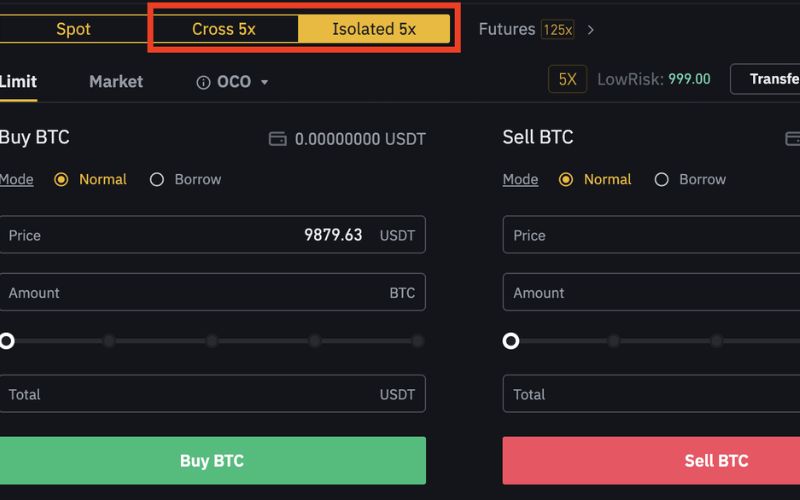The image size is (800, 500).
Task: Open the Futures 125x tab
Action: [x=525, y=29]
